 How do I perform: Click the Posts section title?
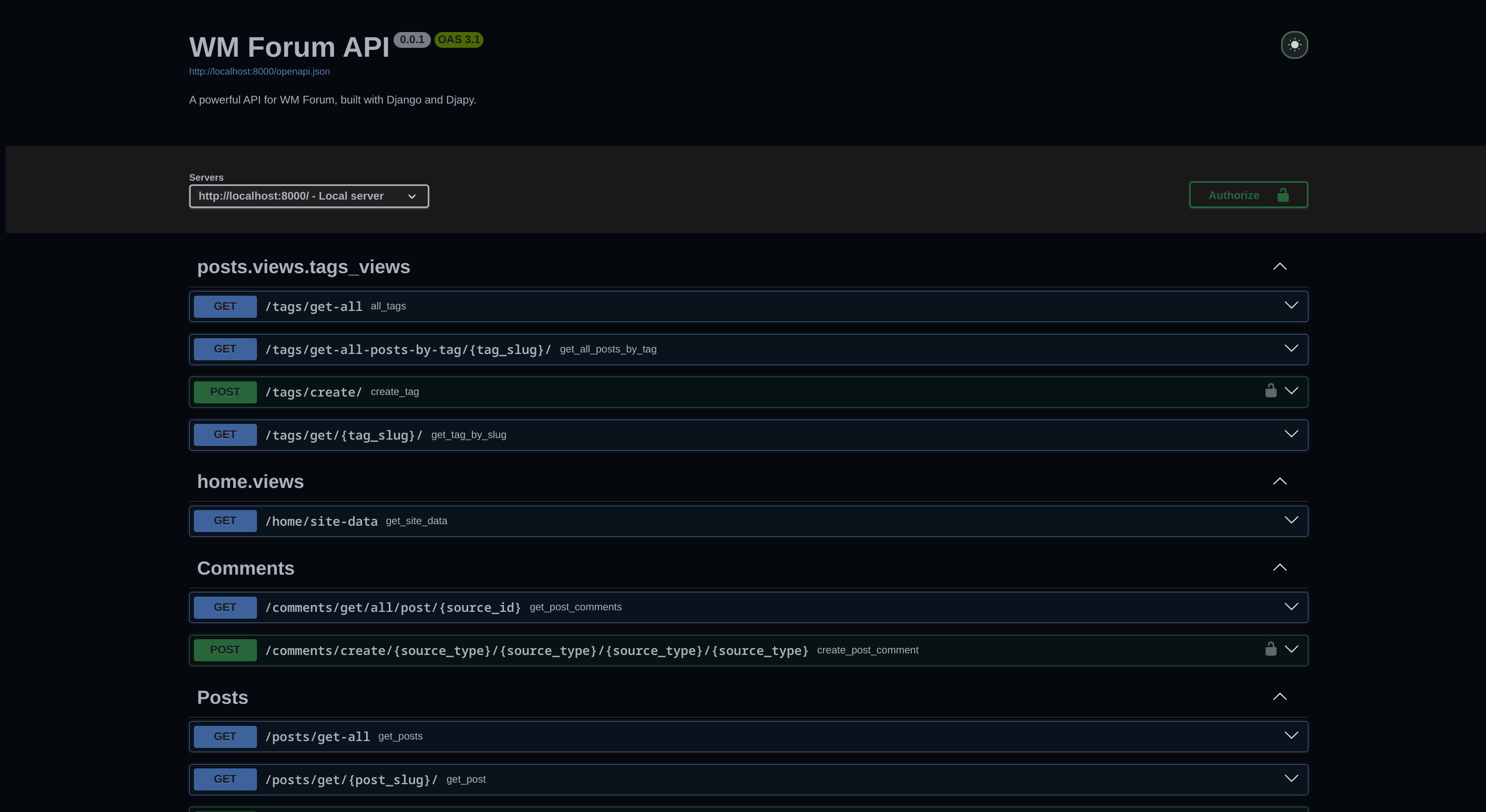[223, 697]
